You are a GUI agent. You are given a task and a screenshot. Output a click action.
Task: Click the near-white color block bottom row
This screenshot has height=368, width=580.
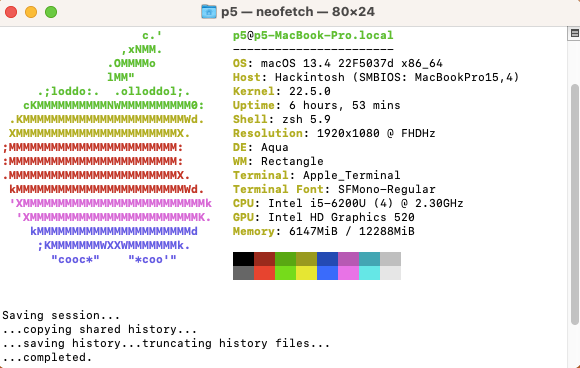tap(390, 273)
